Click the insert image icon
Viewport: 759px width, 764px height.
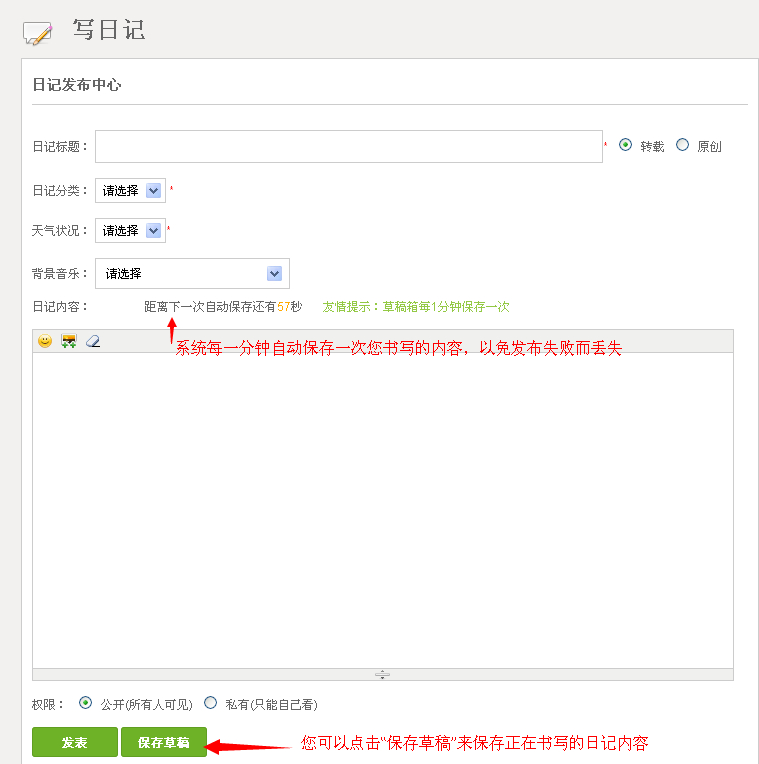point(69,342)
